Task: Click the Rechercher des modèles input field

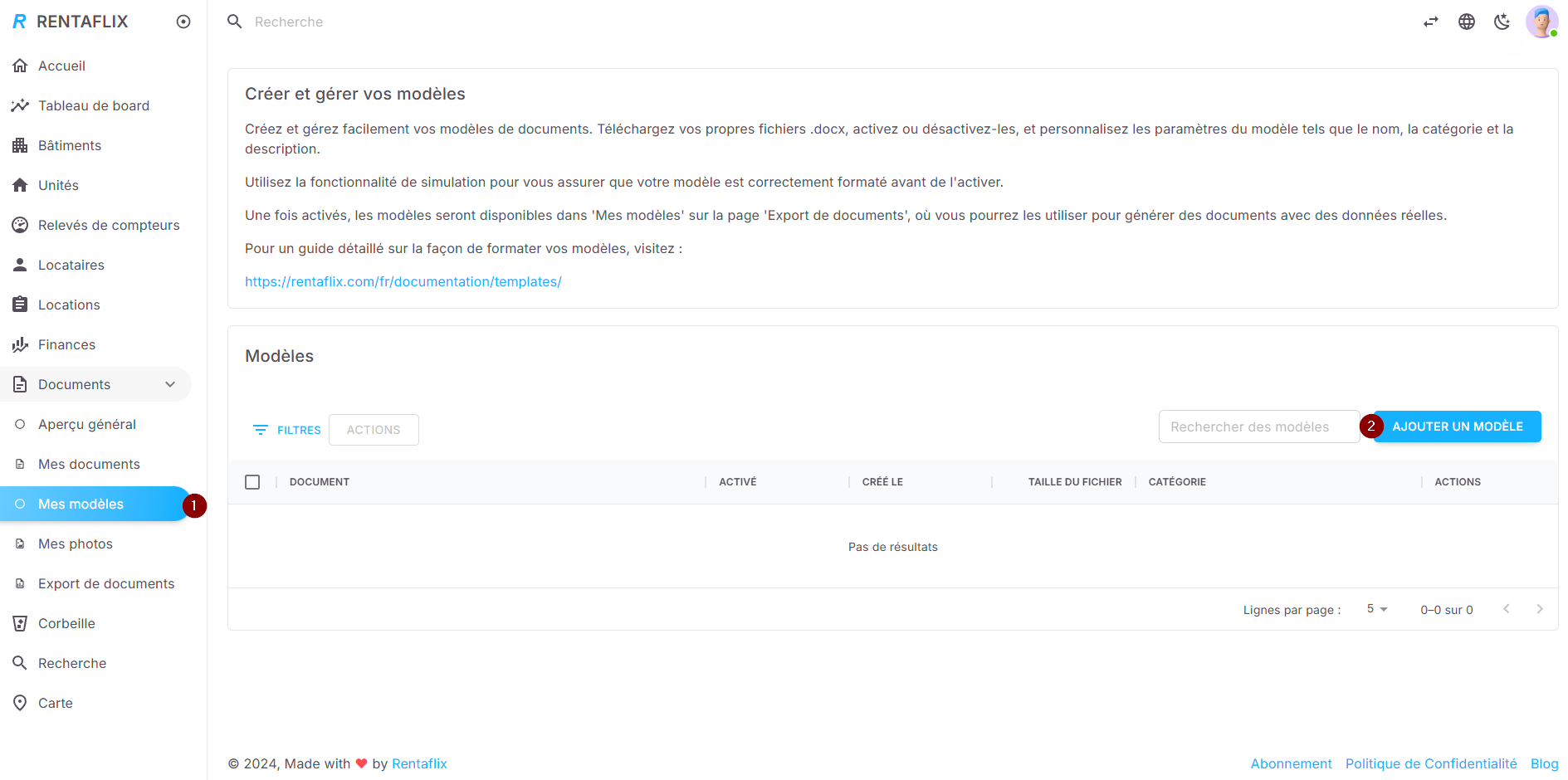Action: click(1258, 427)
